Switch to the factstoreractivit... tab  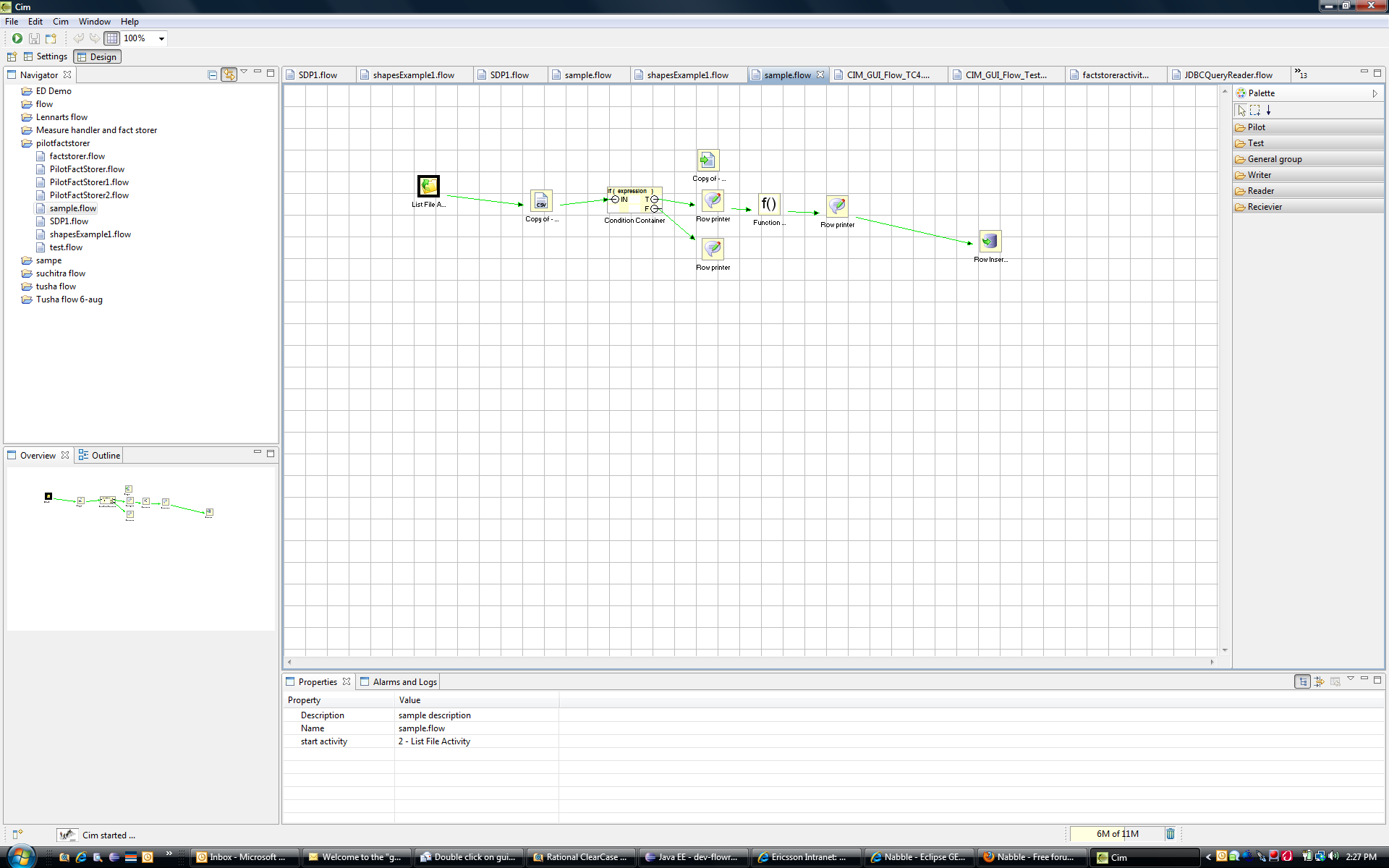(1115, 75)
